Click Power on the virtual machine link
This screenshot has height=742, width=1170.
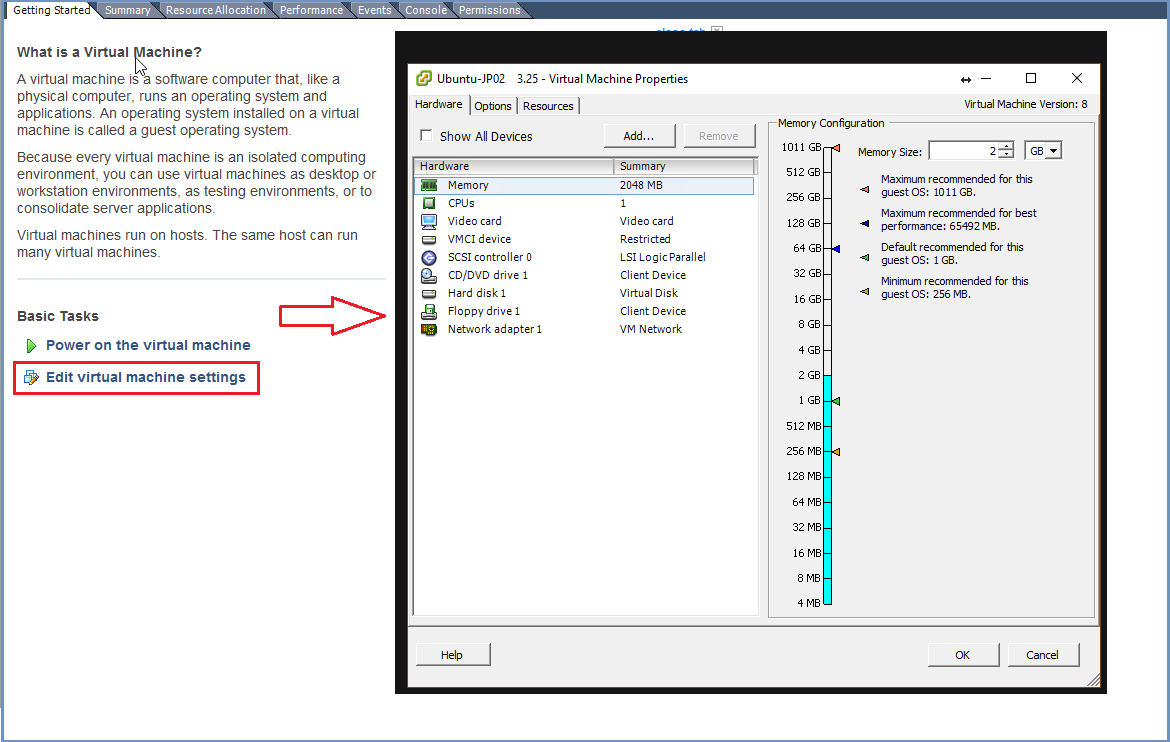point(148,346)
